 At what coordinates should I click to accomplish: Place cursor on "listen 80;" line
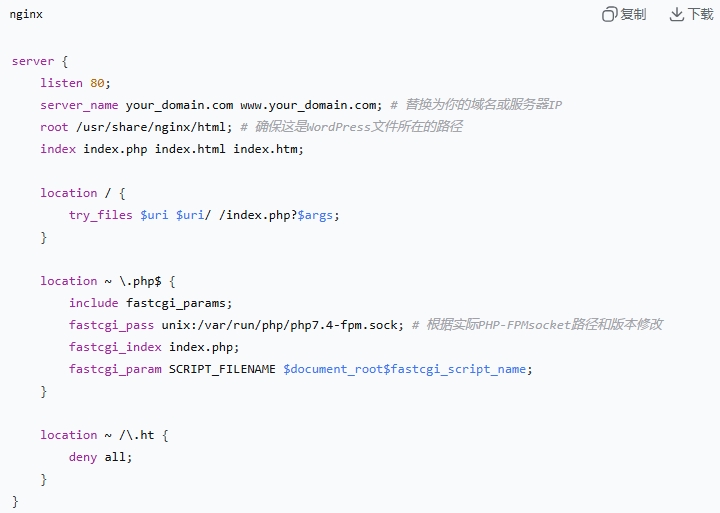coord(76,83)
